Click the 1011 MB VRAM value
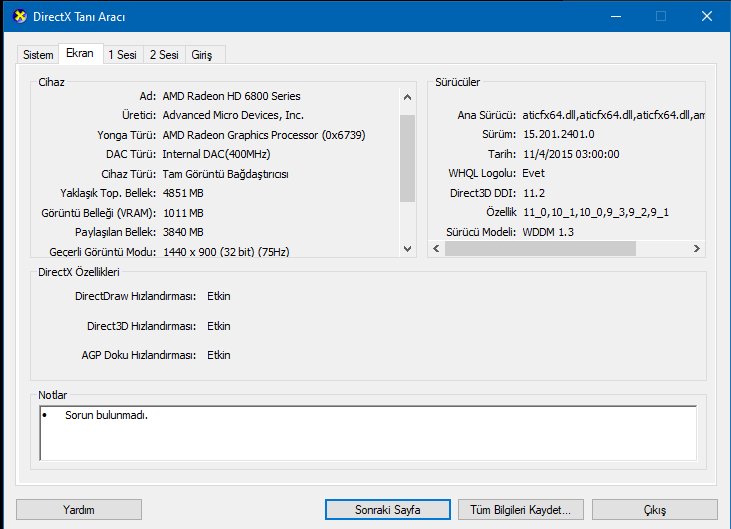The width and height of the screenshot is (731, 529). pos(183,213)
